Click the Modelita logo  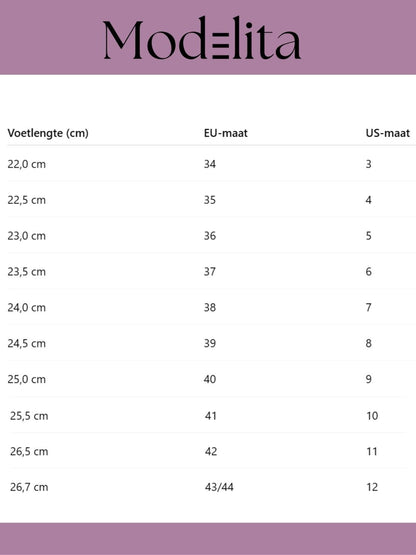pos(202,38)
